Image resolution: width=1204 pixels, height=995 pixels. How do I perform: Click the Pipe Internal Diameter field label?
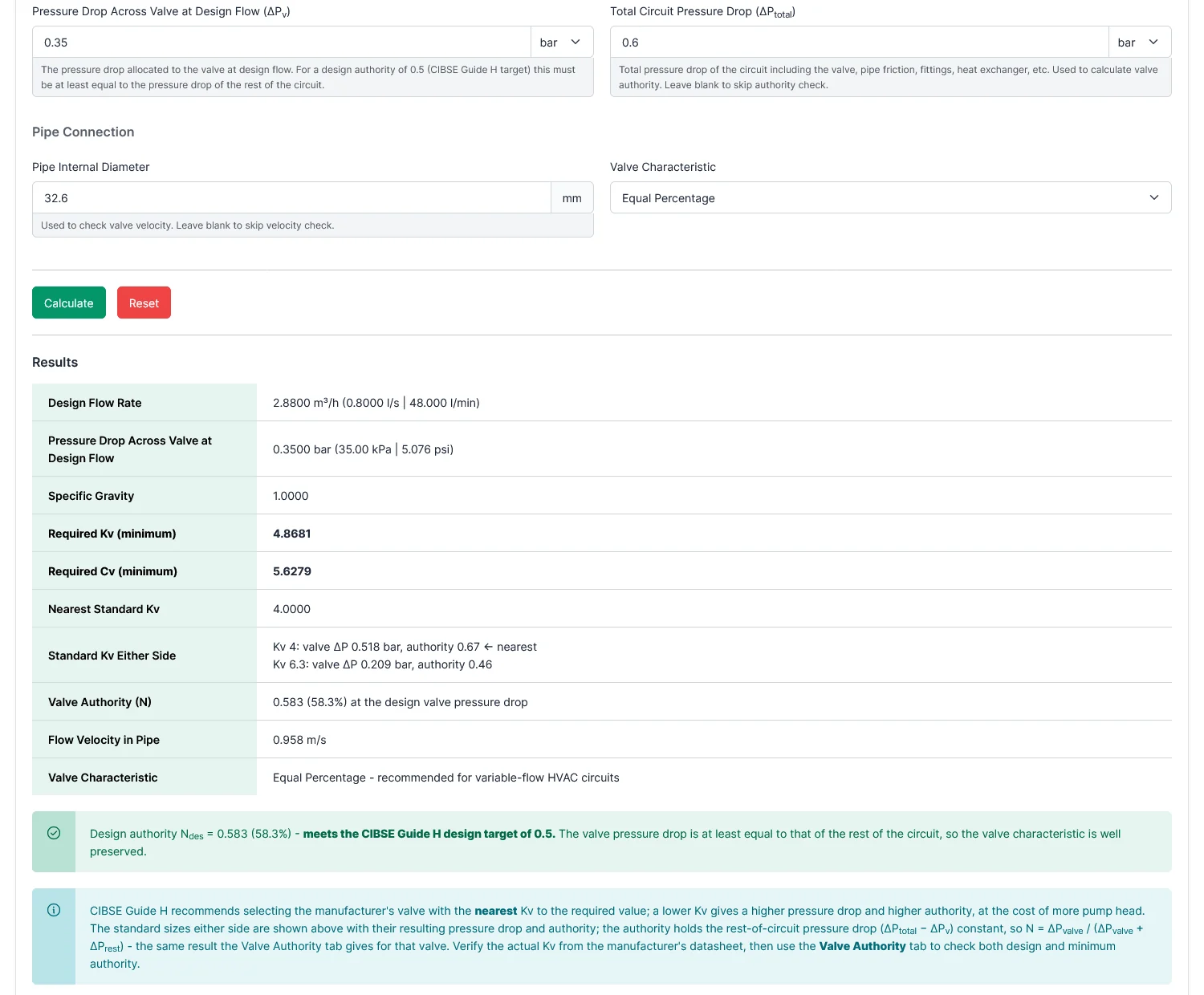pyautogui.click(x=91, y=167)
